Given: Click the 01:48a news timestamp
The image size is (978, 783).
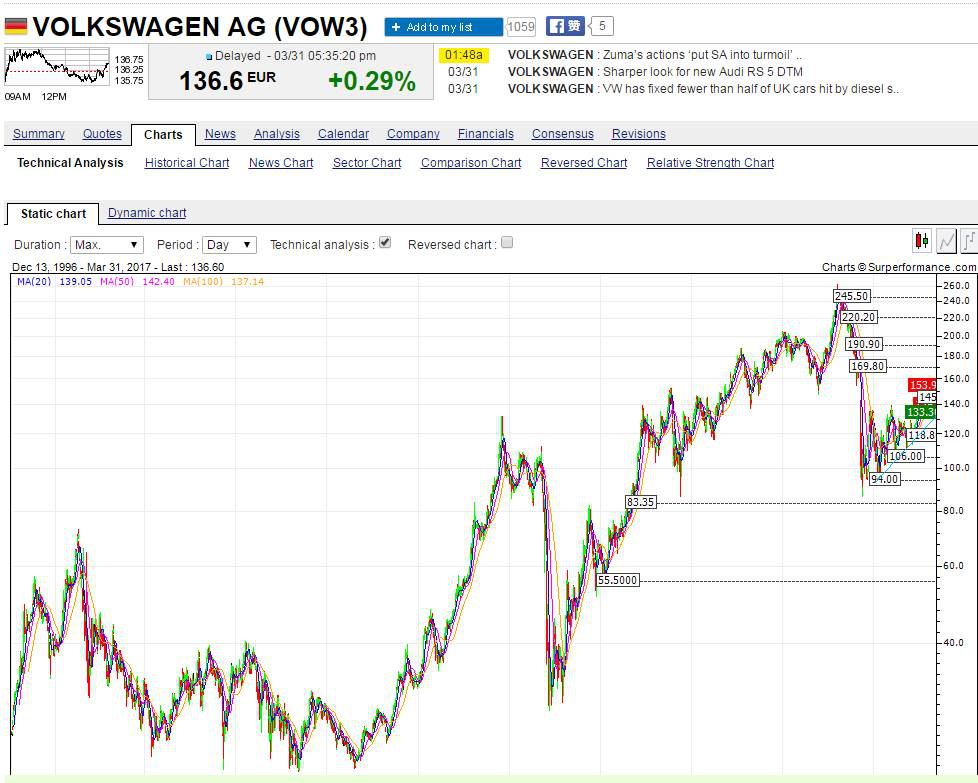Looking at the screenshot, I should point(464,55).
